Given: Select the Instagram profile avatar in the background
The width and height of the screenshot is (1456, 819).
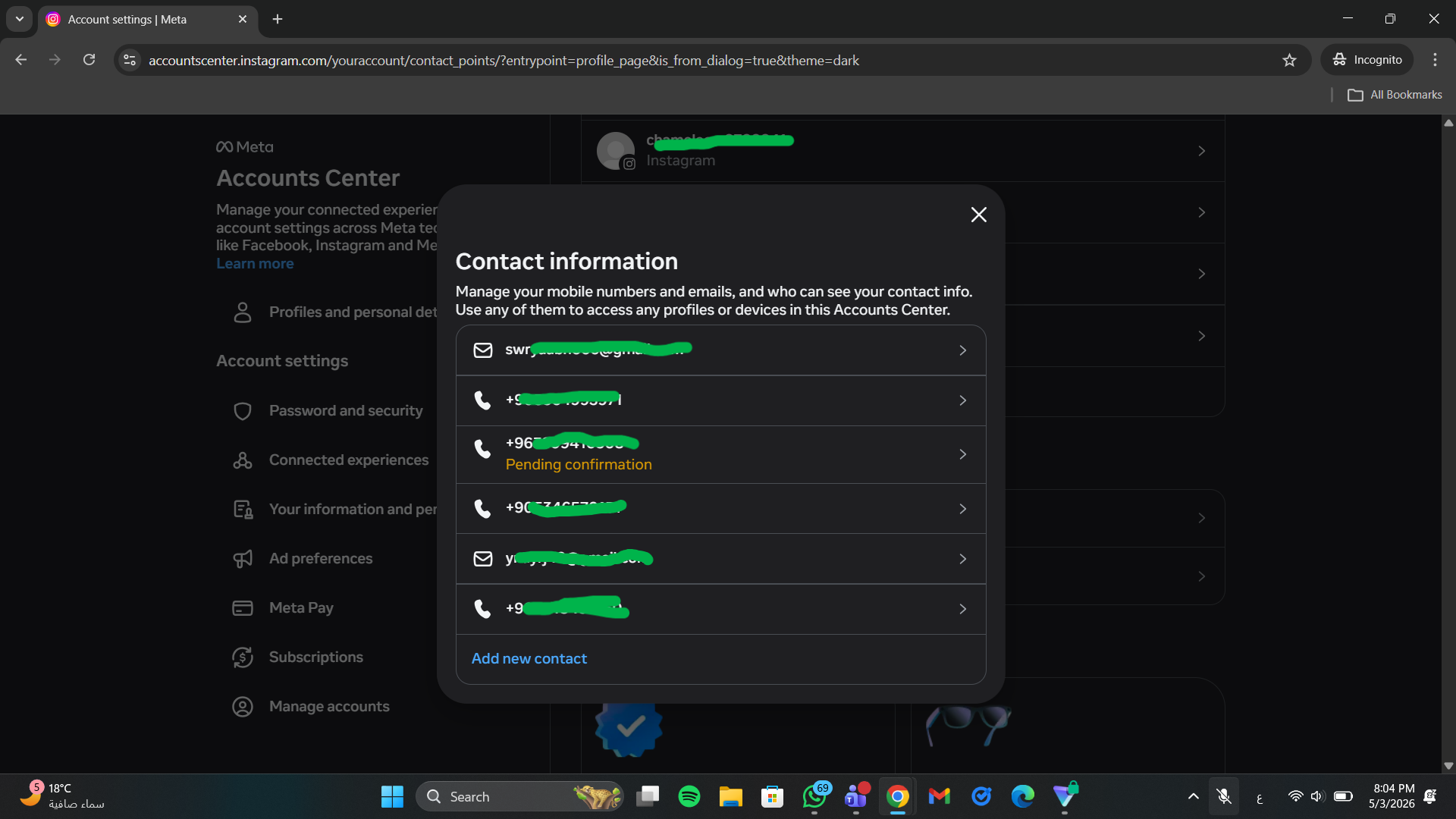Looking at the screenshot, I should point(616,151).
